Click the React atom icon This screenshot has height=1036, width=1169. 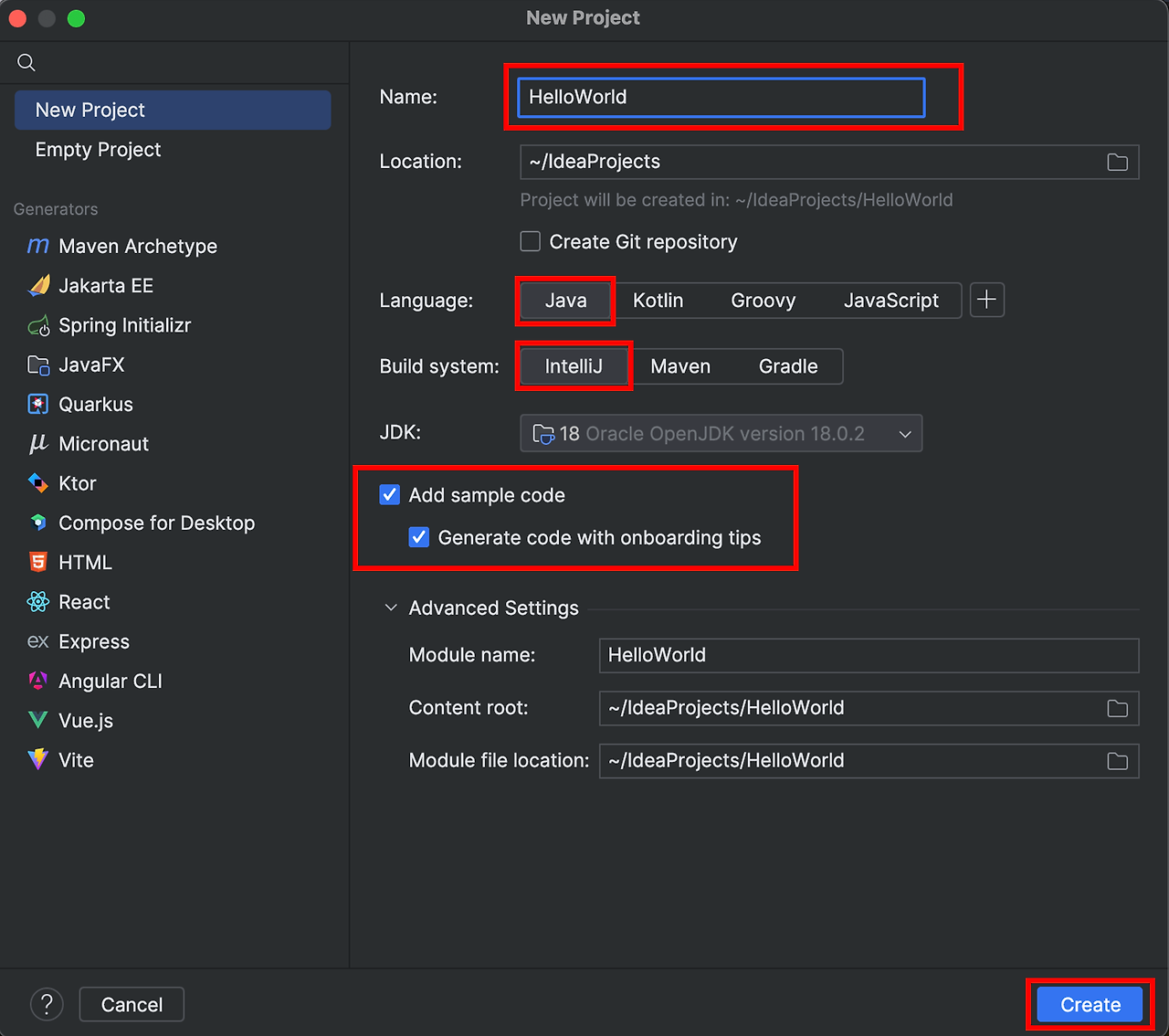38,602
